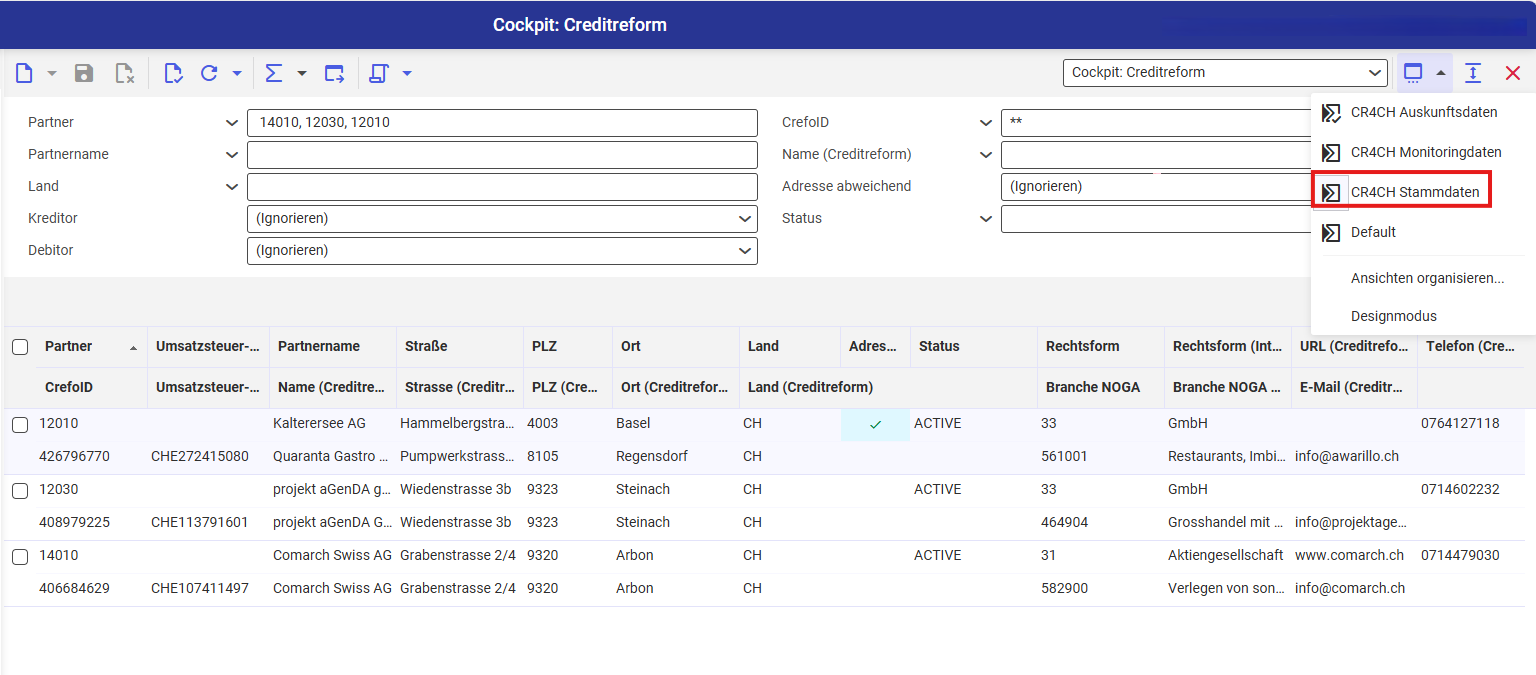This screenshot has height=675, width=1536.
Task: Toggle the select-all checkbox in table header
Action: (20, 347)
